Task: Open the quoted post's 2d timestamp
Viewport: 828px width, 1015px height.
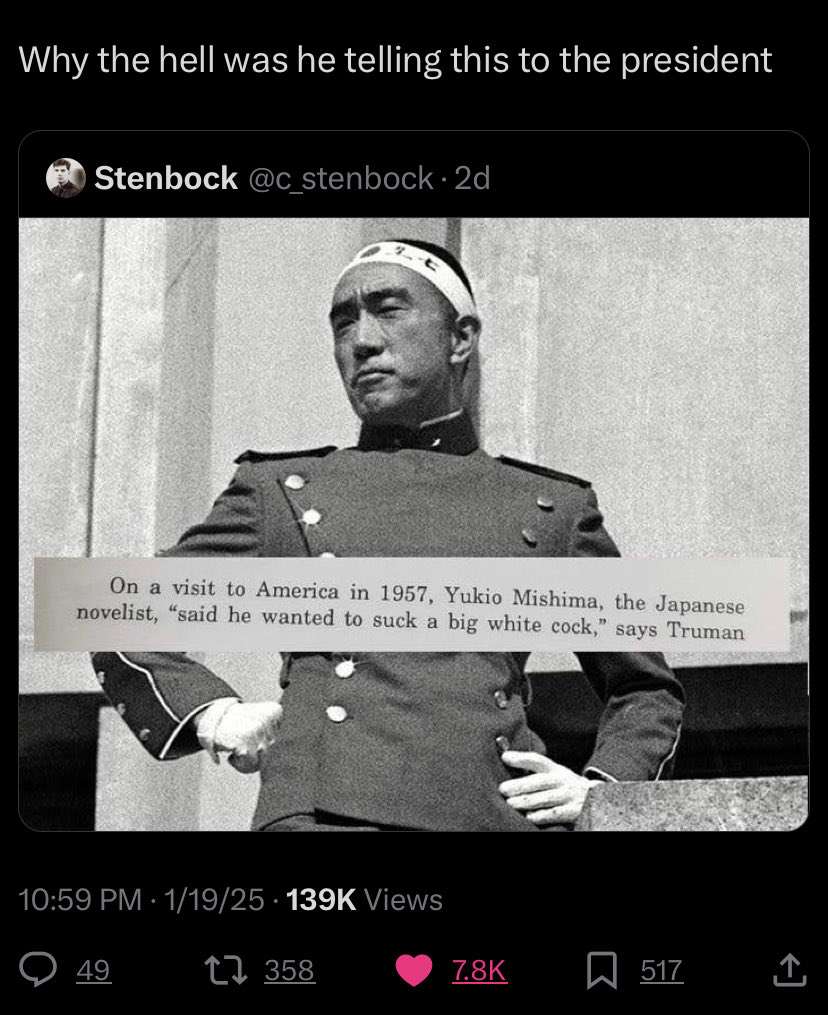Action: pos(472,178)
